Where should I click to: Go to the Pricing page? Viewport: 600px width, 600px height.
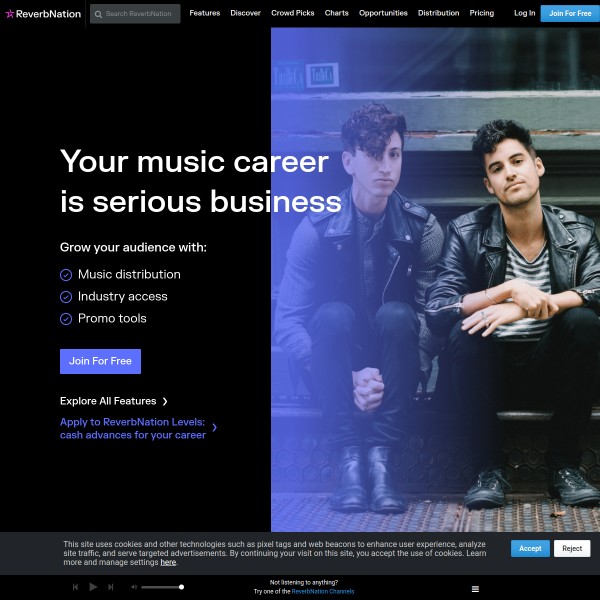(482, 13)
